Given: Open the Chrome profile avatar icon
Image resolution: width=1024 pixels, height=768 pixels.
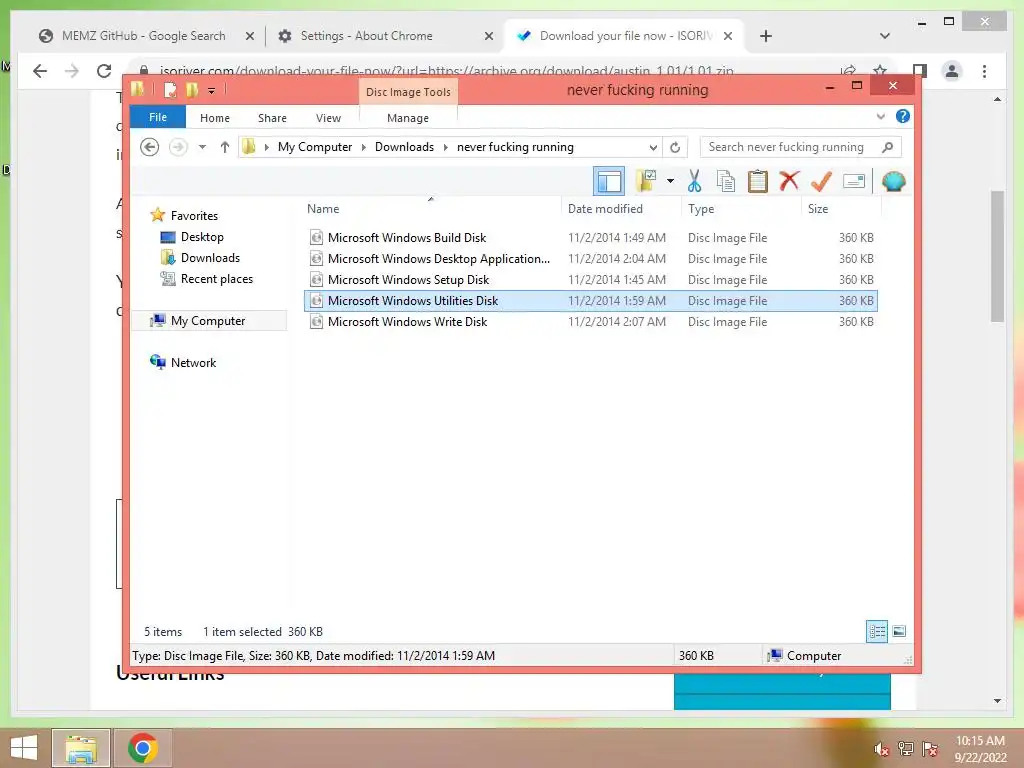Looking at the screenshot, I should (952, 71).
